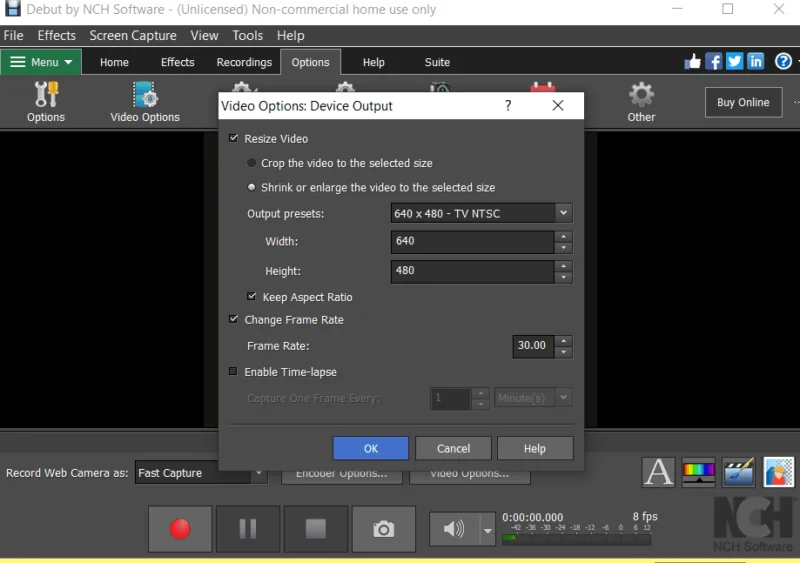Switch to the Options tab
The width and height of the screenshot is (800, 563).
310,62
